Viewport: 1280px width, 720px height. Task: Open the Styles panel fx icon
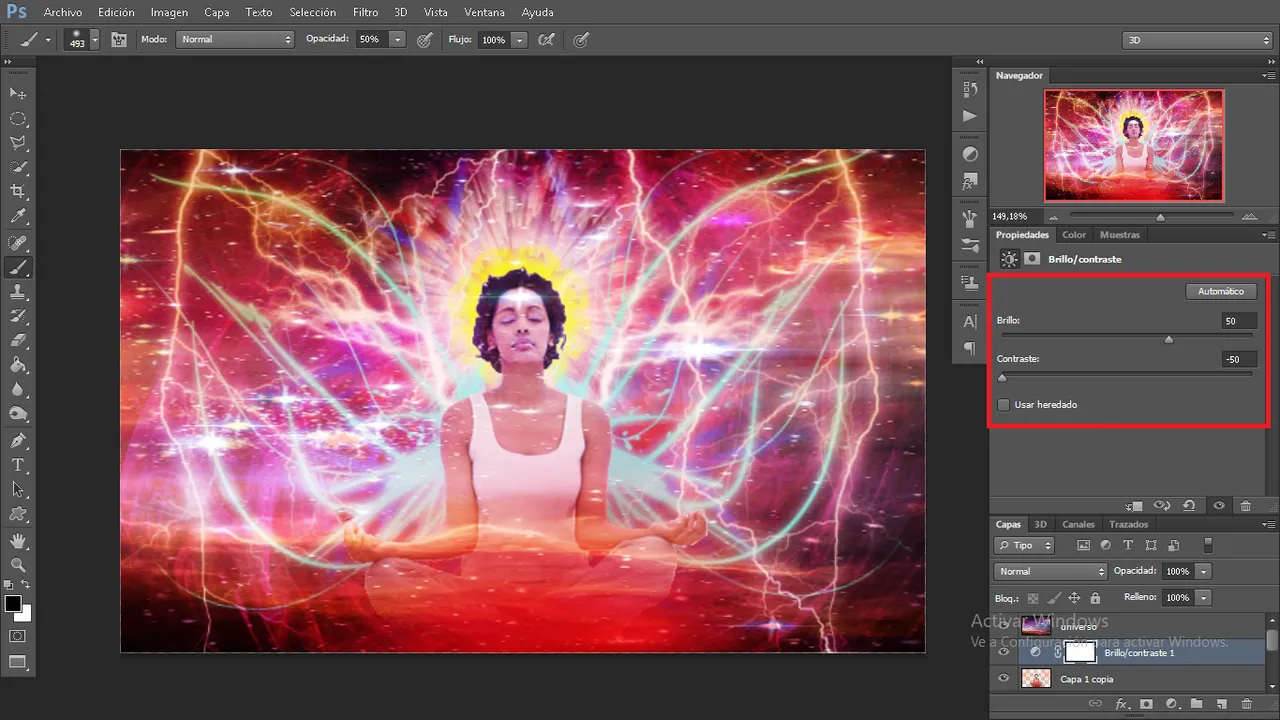click(x=970, y=182)
